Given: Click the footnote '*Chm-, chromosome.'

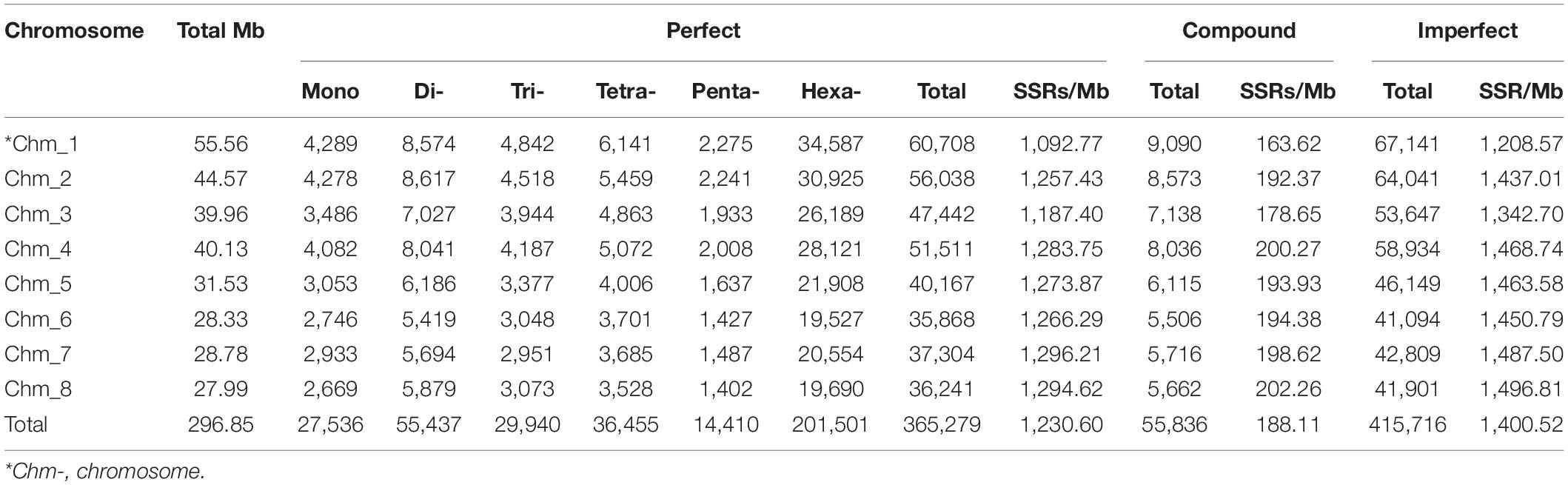Looking at the screenshot, I should pyautogui.click(x=104, y=471).
